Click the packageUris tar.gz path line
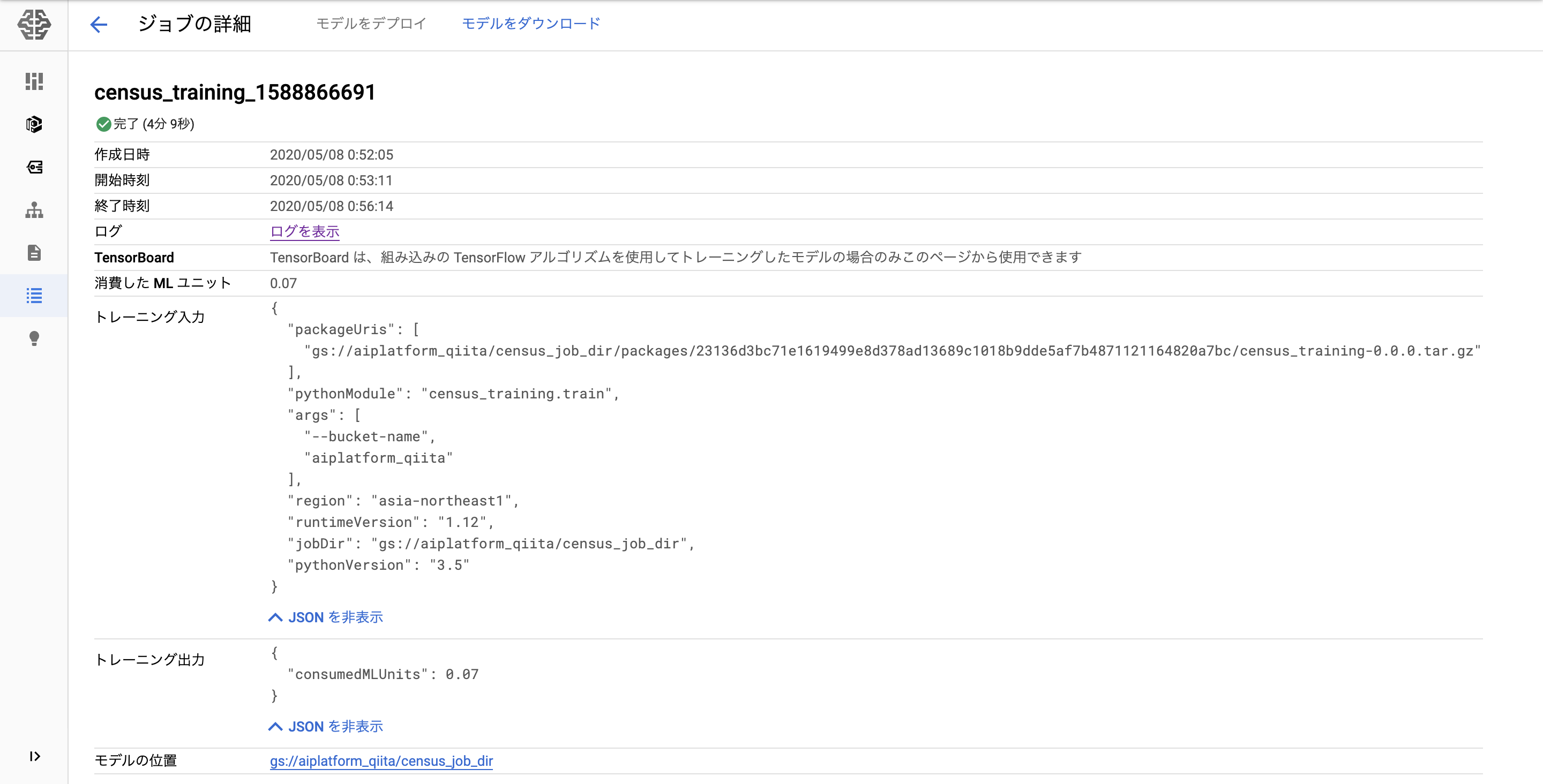Screen dimensions: 1543x784 coord(893,351)
